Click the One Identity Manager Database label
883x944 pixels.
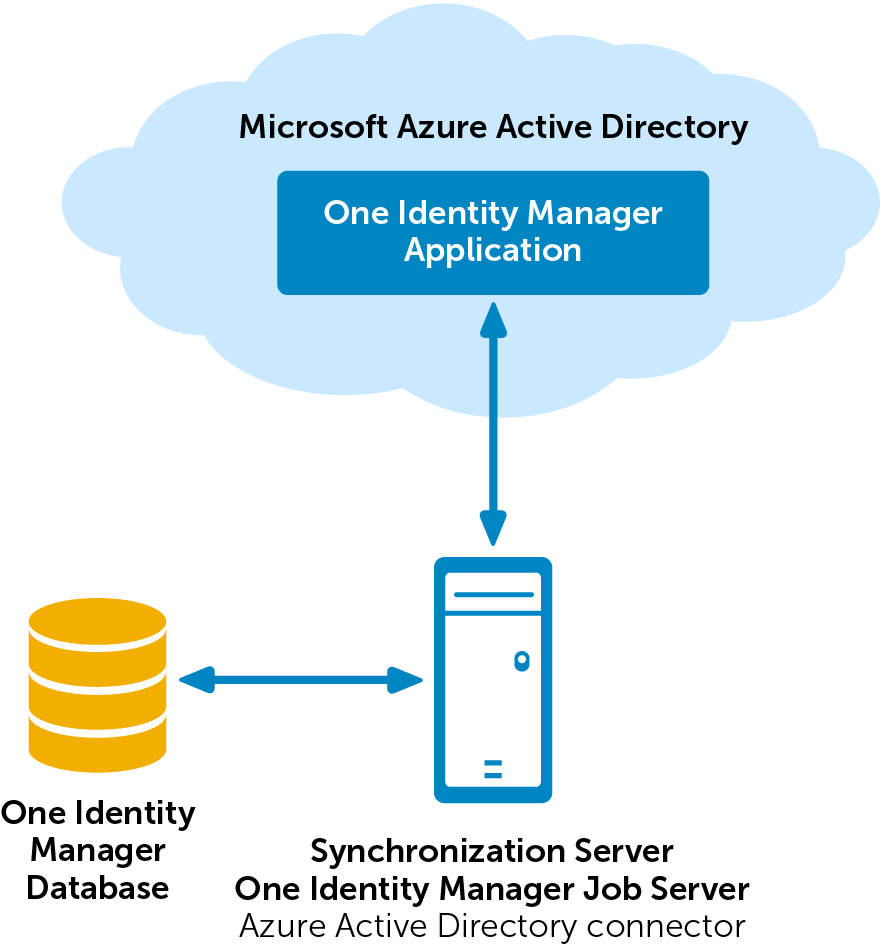pos(98,850)
